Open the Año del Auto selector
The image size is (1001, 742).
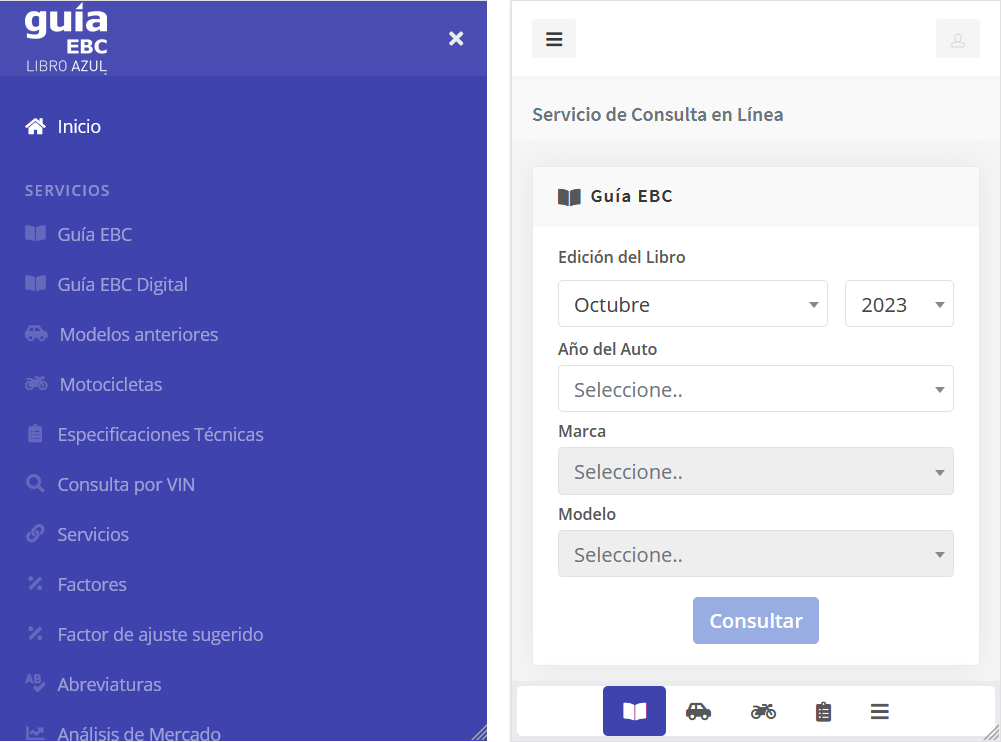click(755, 388)
